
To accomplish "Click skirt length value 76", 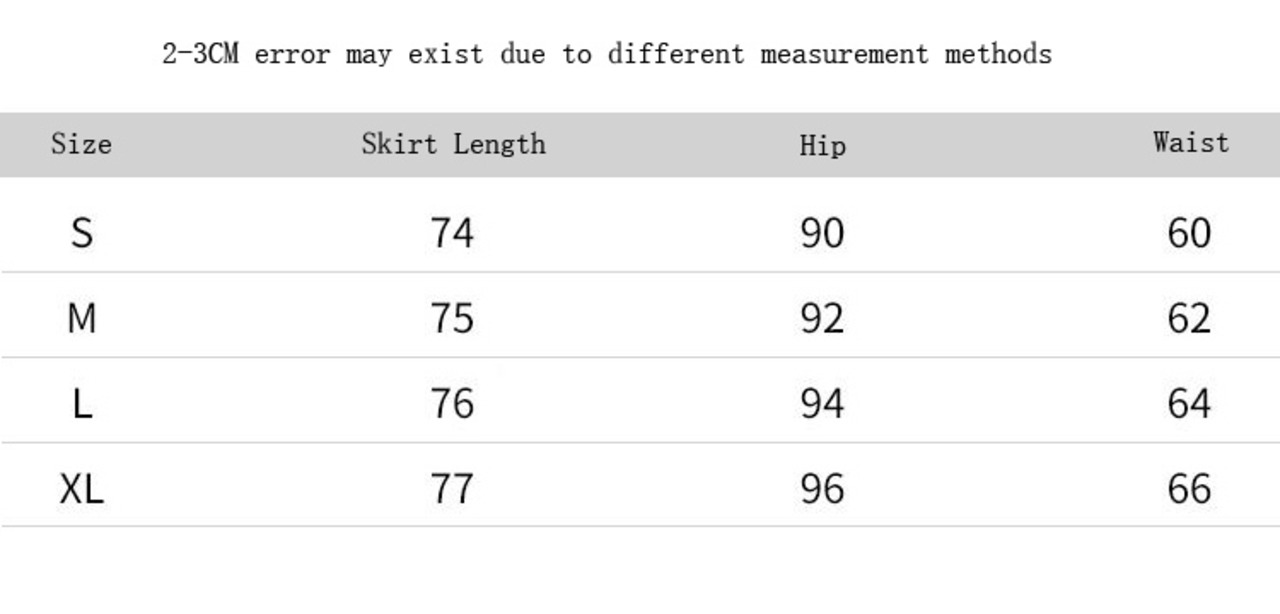I will (452, 404).
